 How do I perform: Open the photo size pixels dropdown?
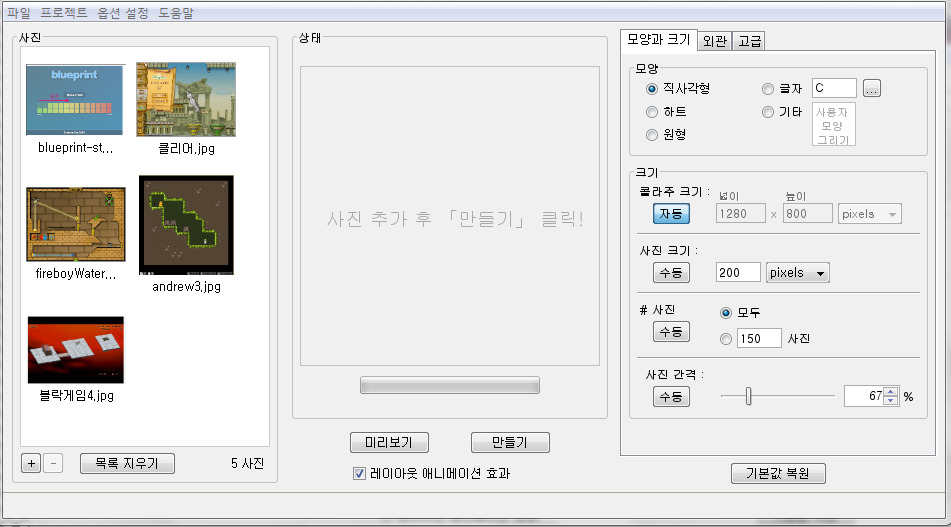(798, 272)
